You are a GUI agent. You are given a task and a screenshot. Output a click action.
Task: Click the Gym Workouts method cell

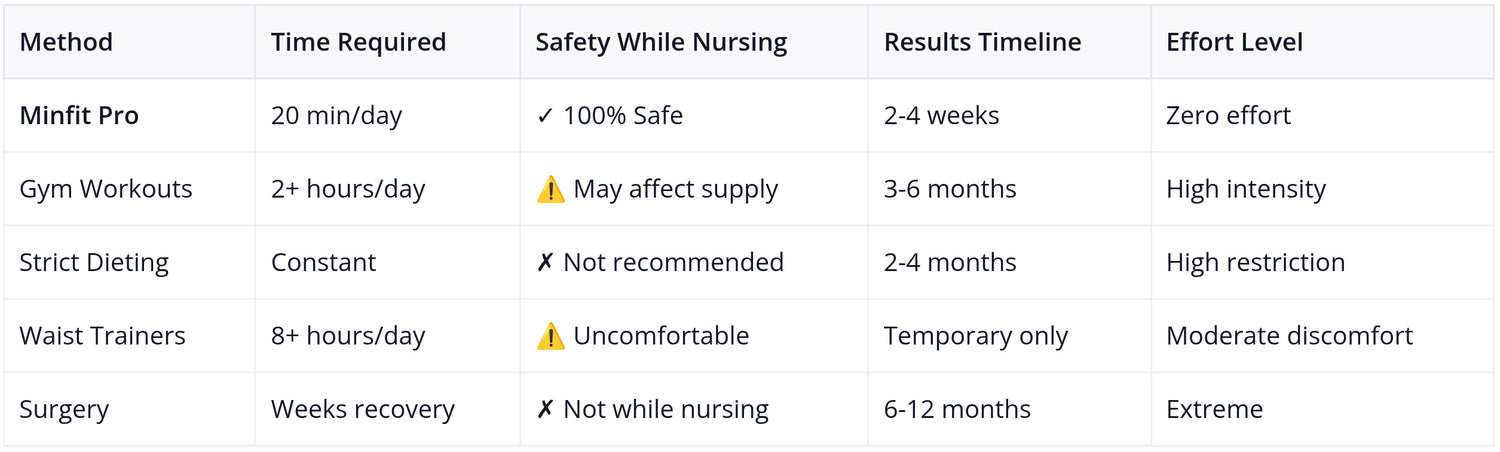click(129, 189)
